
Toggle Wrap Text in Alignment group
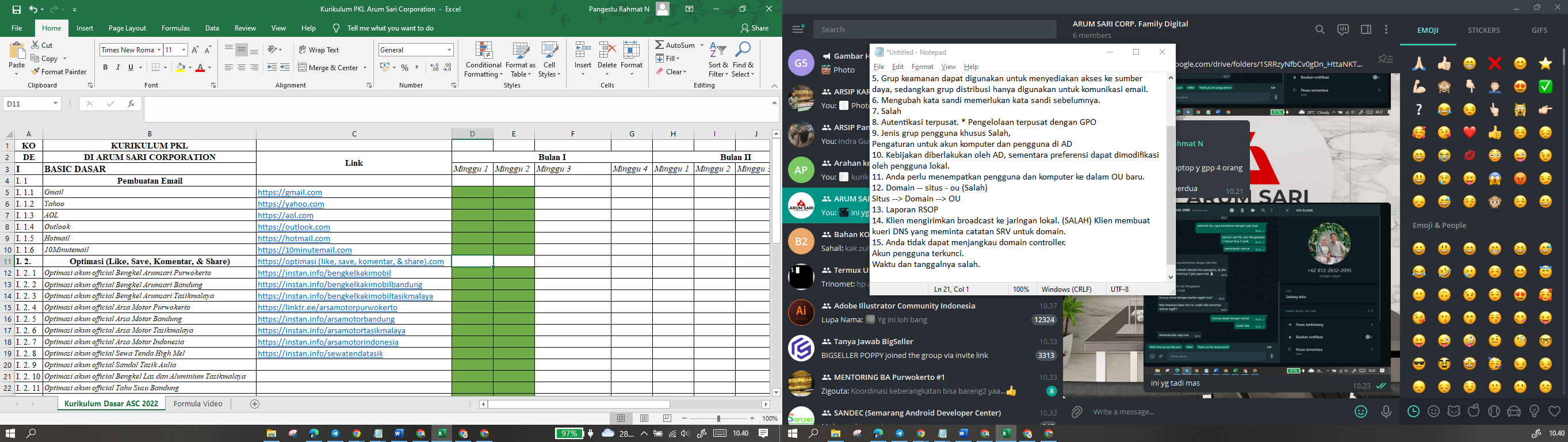319,50
